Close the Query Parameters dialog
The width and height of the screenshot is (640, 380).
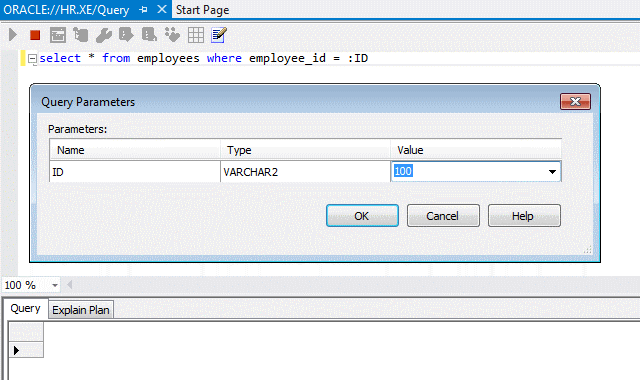(x=575, y=102)
